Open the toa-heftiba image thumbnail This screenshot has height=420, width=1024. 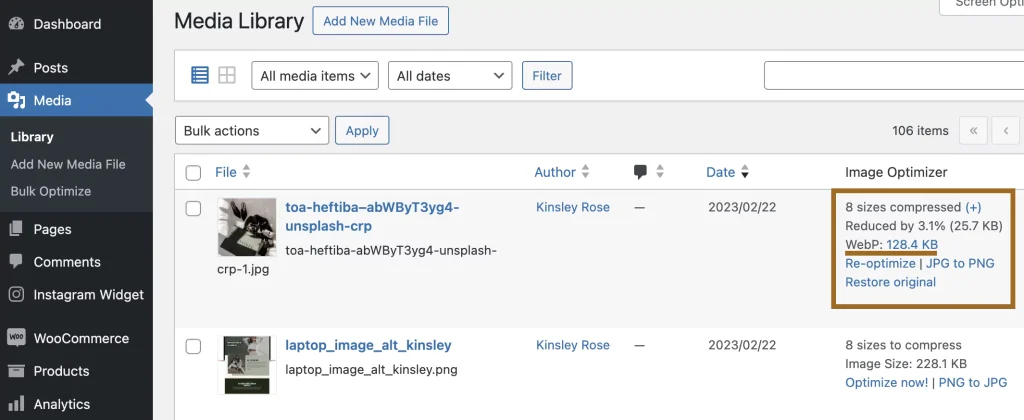[x=247, y=227]
